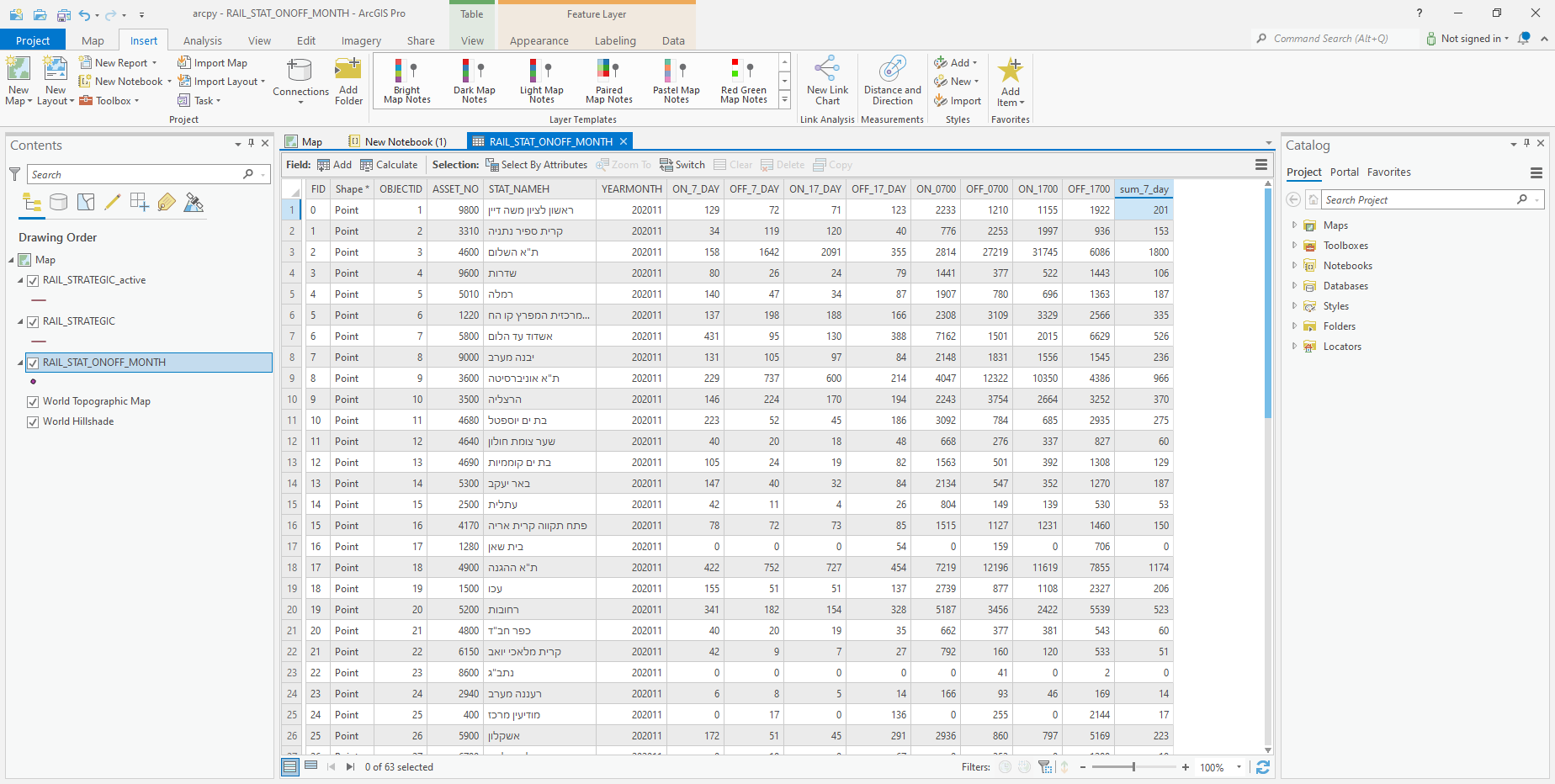Click the Calculate field button

[389, 165]
